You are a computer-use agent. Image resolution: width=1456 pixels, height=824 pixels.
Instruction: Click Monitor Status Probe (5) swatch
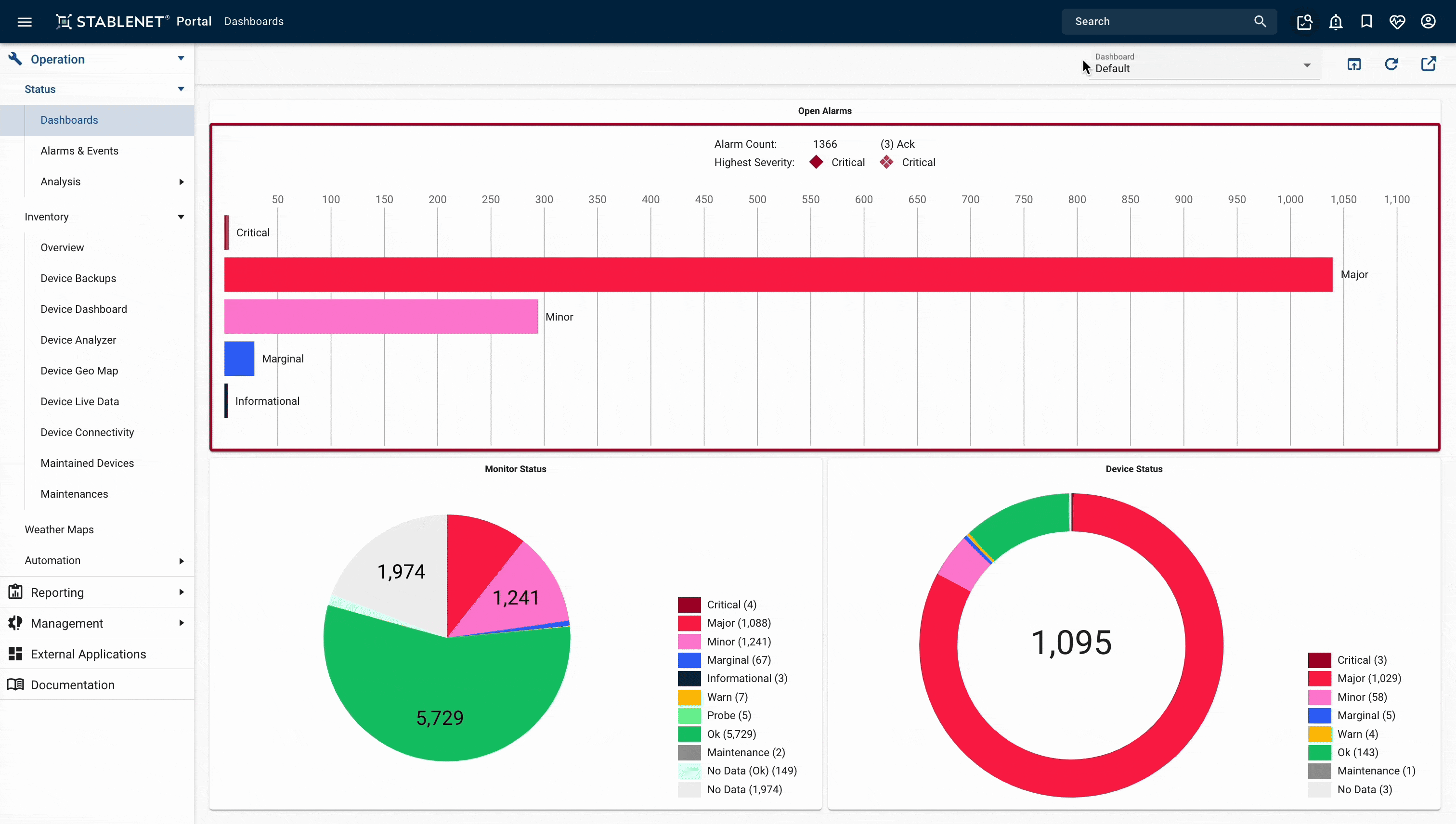[x=689, y=715]
